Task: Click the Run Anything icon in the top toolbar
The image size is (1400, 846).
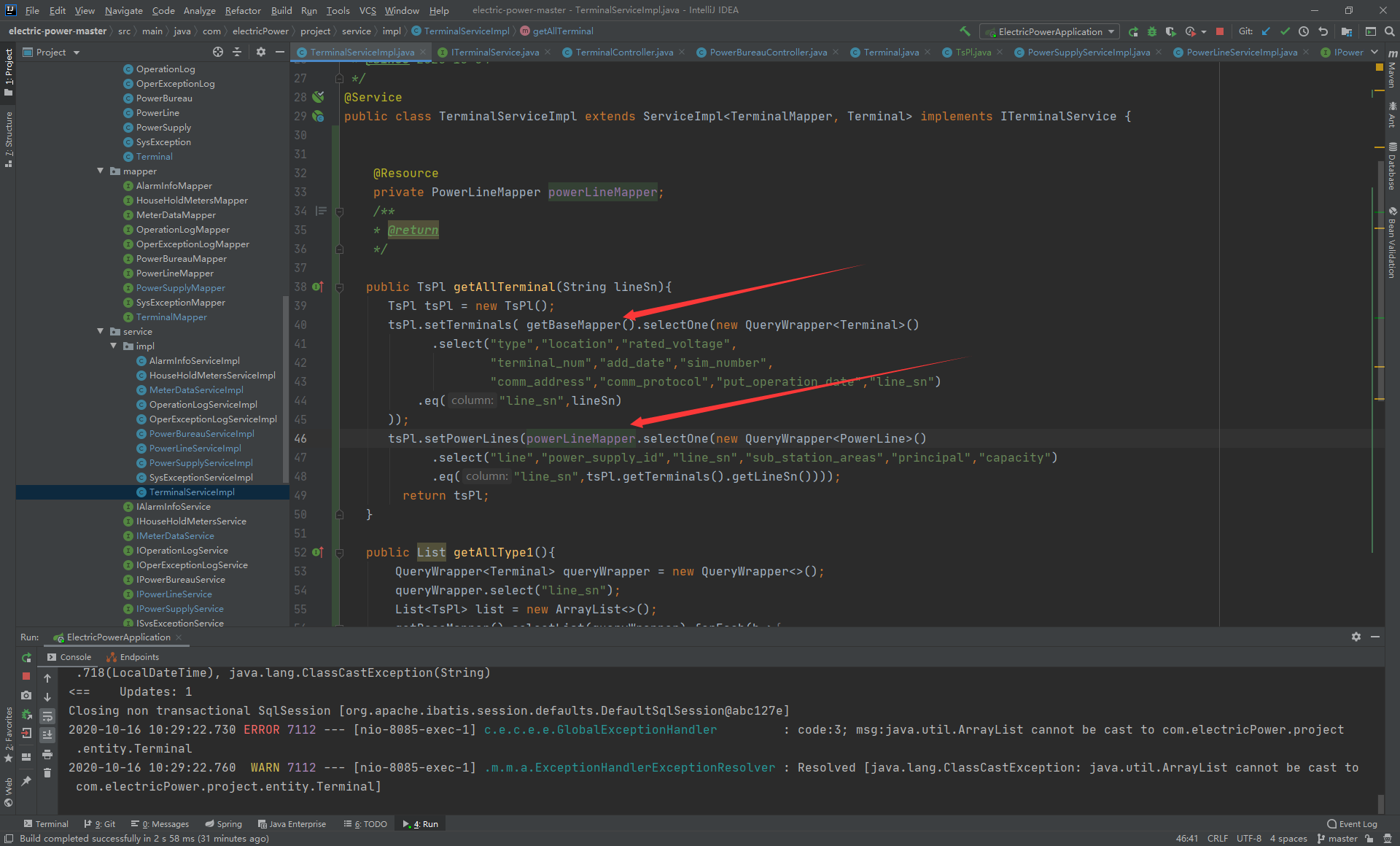Action: point(1371,31)
